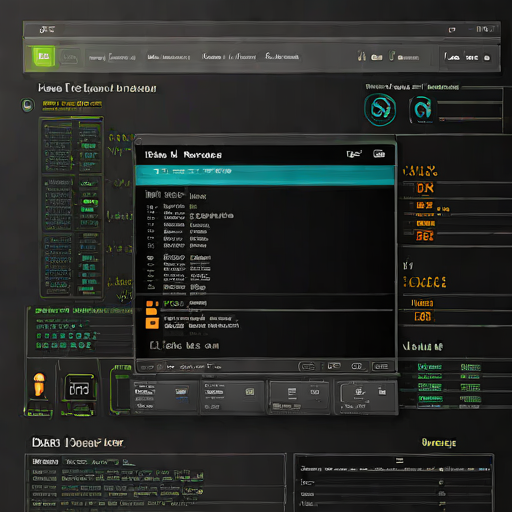The width and height of the screenshot is (512, 512).
Task: Open the fourth thumbnail card below the dialog
Action: pyautogui.click(x=367, y=397)
